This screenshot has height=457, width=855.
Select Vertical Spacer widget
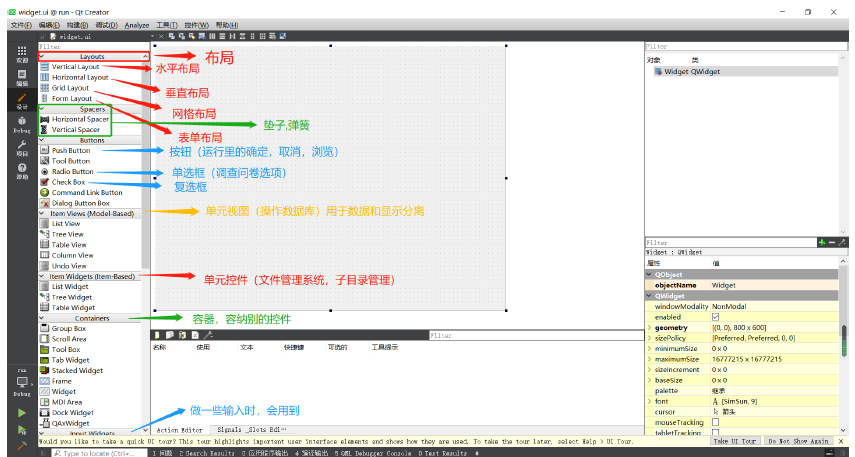click(70, 129)
